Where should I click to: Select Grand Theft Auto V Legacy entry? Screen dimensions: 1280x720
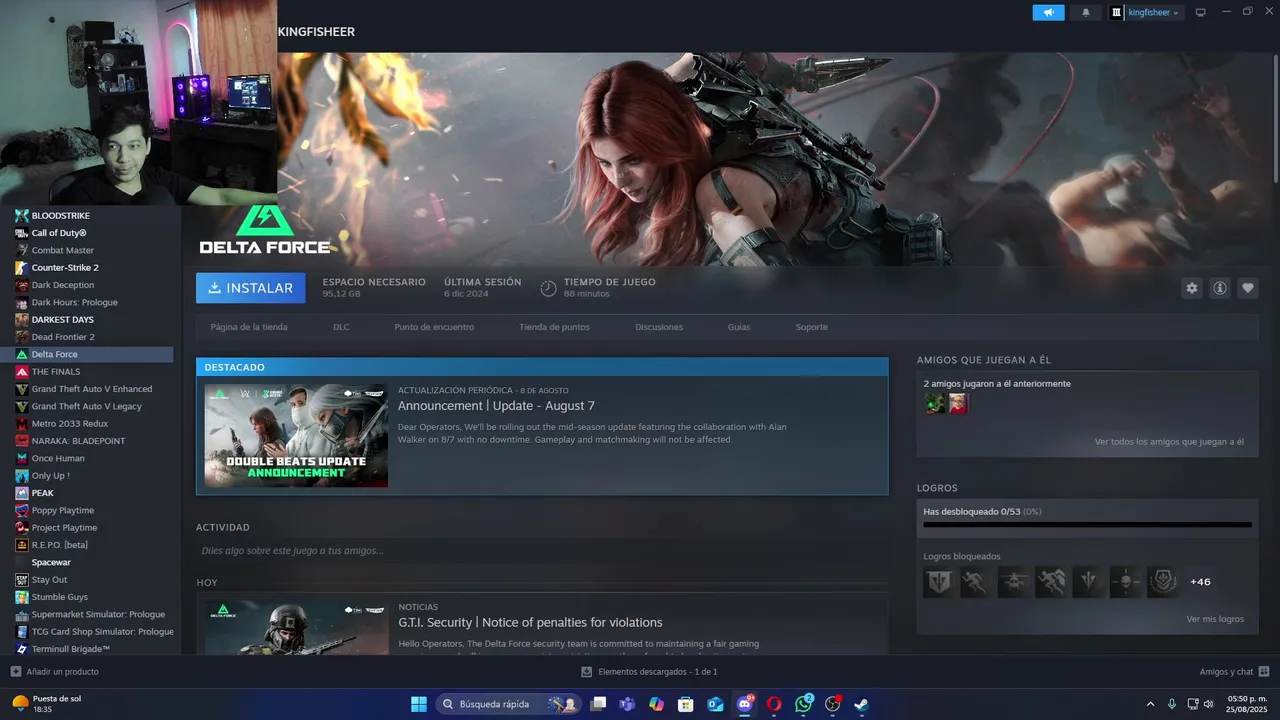point(87,406)
